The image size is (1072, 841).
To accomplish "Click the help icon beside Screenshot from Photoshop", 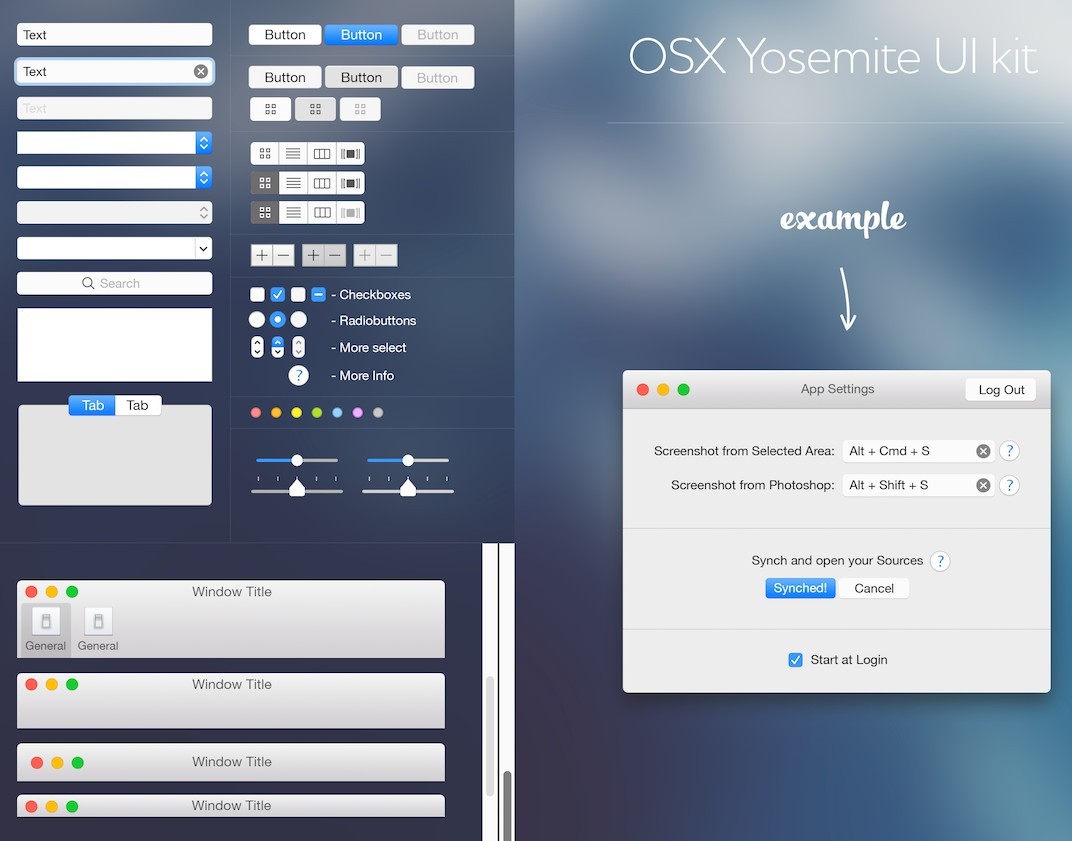I will pyautogui.click(x=1009, y=485).
